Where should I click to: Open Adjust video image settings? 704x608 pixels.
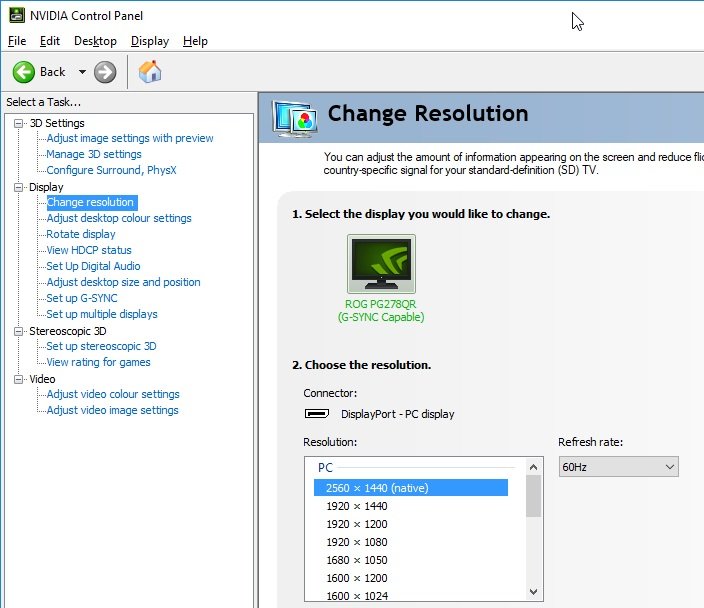(112, 410)
